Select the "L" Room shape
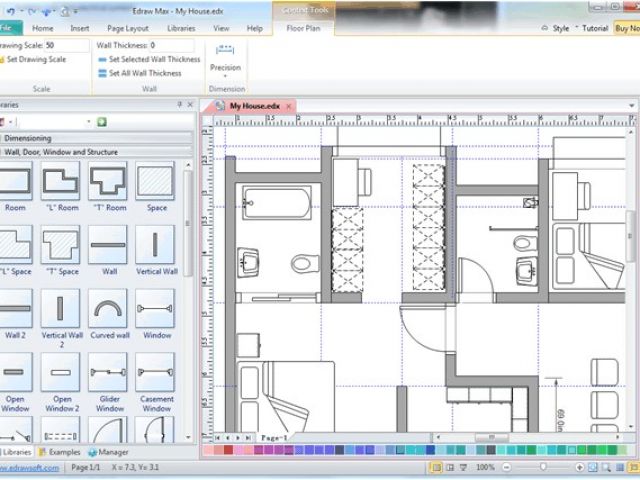This screenshot has width=640, height=480. coord(61,185)
